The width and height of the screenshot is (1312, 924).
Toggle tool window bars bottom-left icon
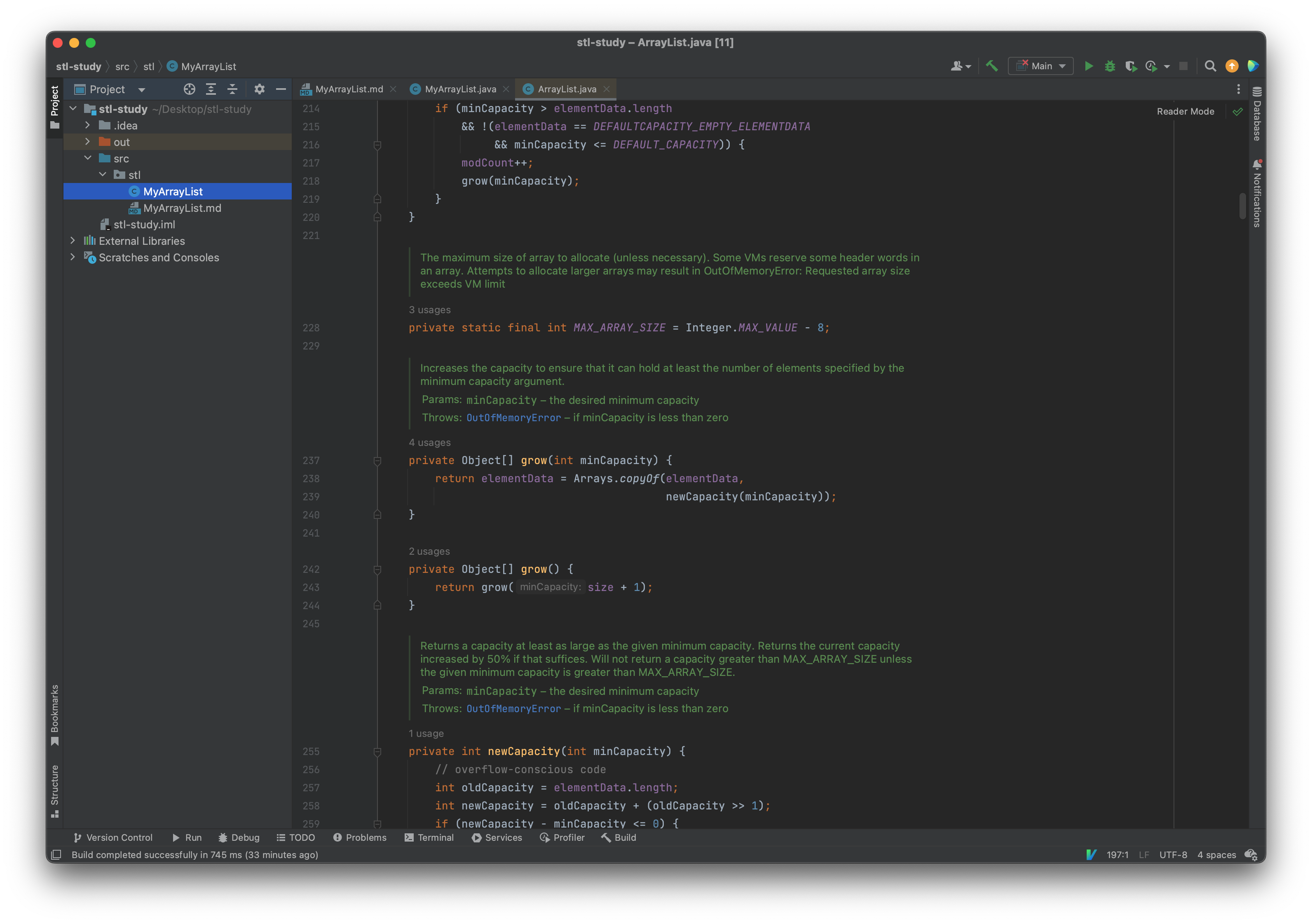tap(56, 855)
